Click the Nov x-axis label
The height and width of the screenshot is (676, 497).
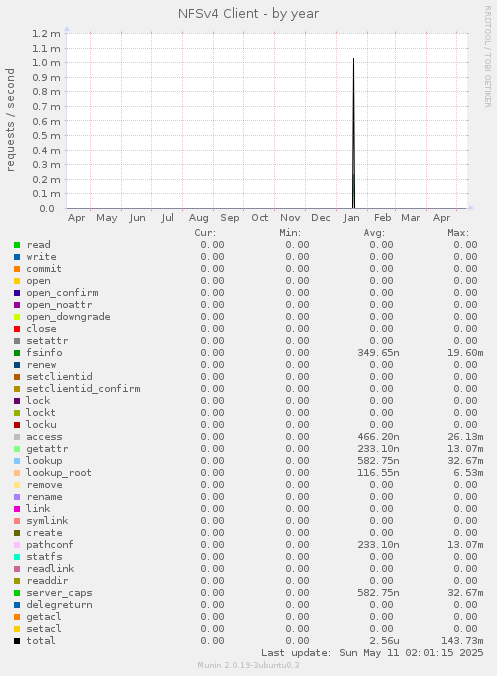coord(290,218)
